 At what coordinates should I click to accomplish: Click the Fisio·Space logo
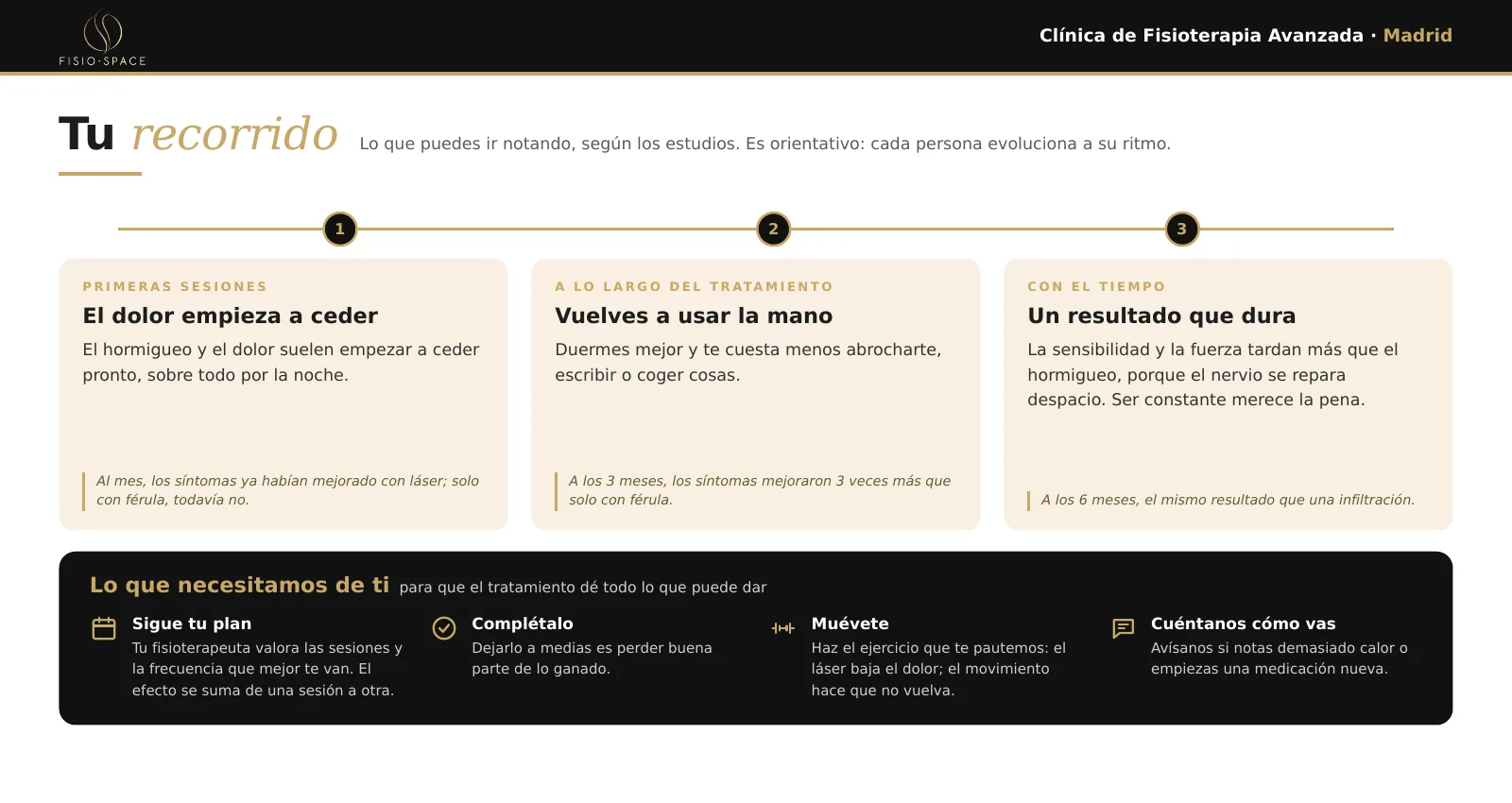point(103,38)
